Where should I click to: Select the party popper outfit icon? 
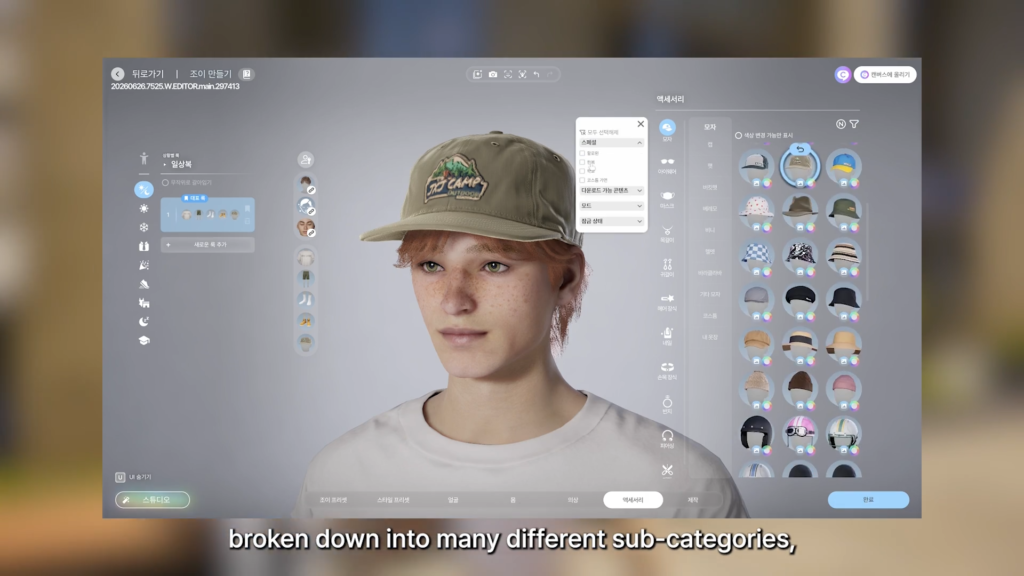(144, 265)
